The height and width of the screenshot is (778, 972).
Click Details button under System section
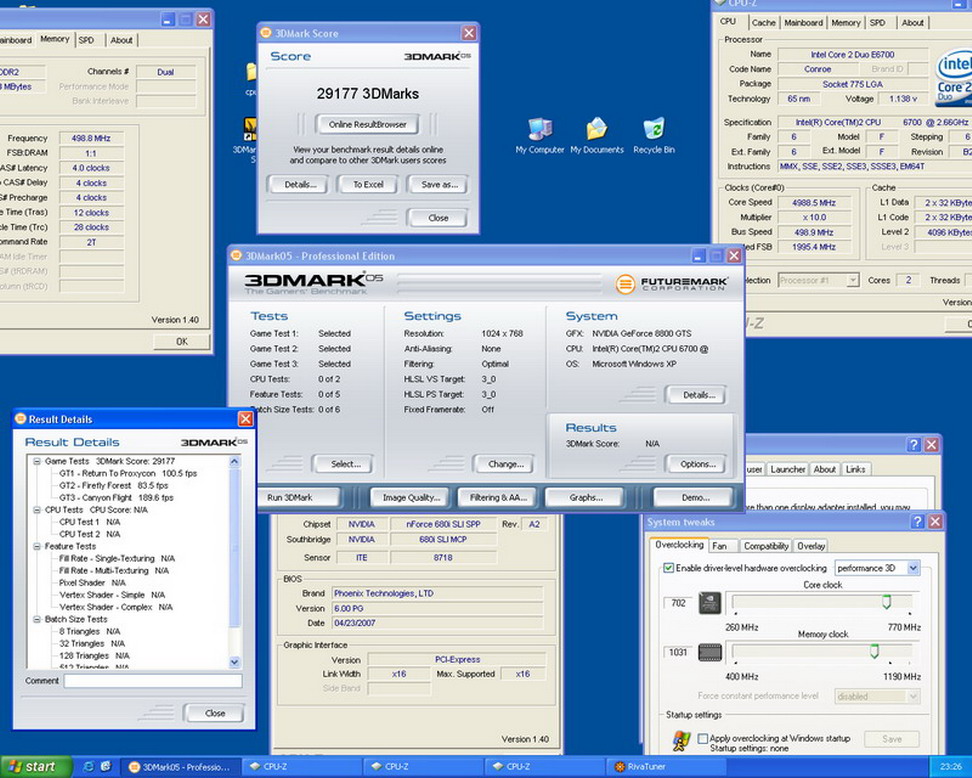(697, 395)
